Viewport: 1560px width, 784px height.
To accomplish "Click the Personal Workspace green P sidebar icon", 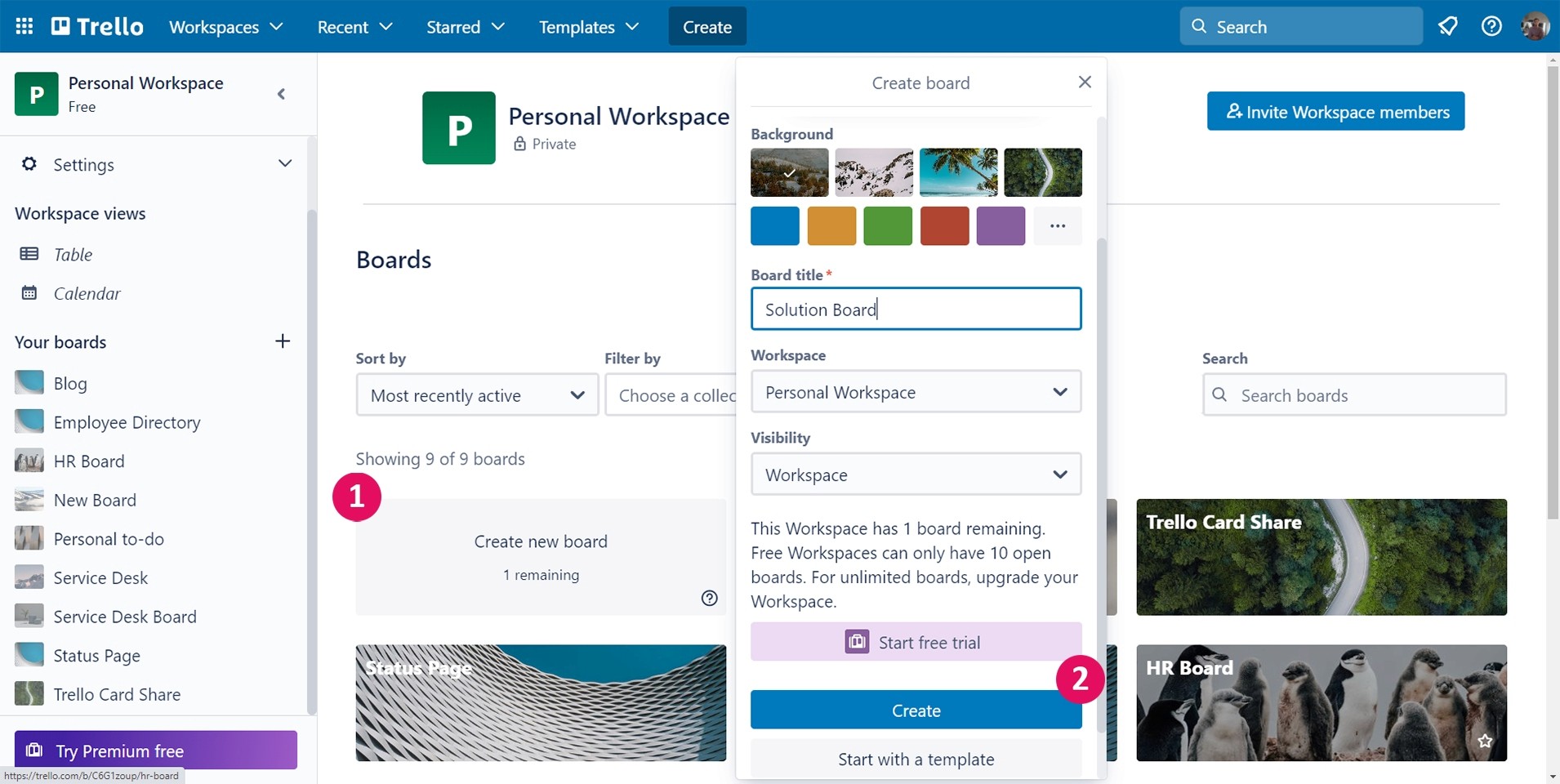I will pyautogui.click(x=37, y=94).
